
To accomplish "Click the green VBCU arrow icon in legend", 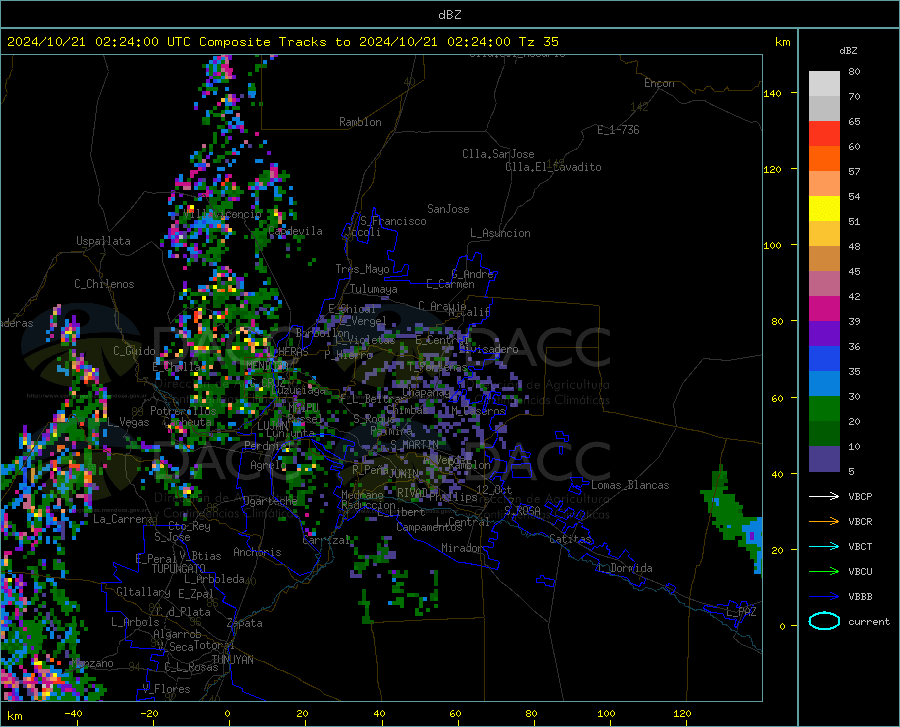I will (824, 571).
